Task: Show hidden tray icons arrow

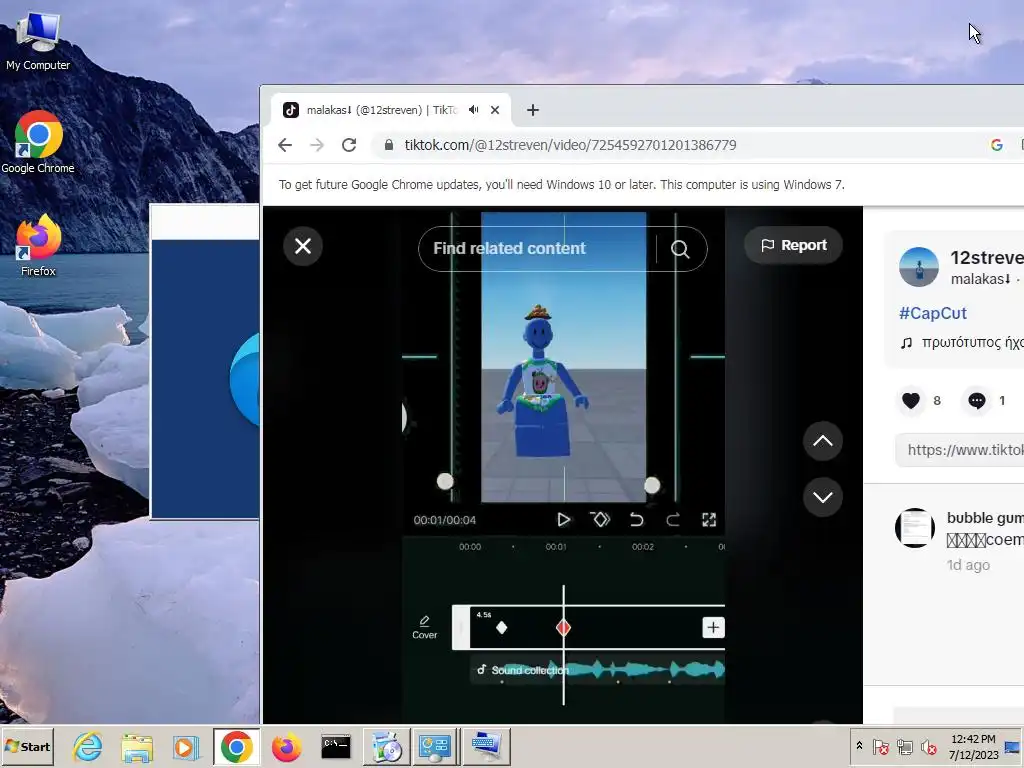Action: click(x=859, y=746)
